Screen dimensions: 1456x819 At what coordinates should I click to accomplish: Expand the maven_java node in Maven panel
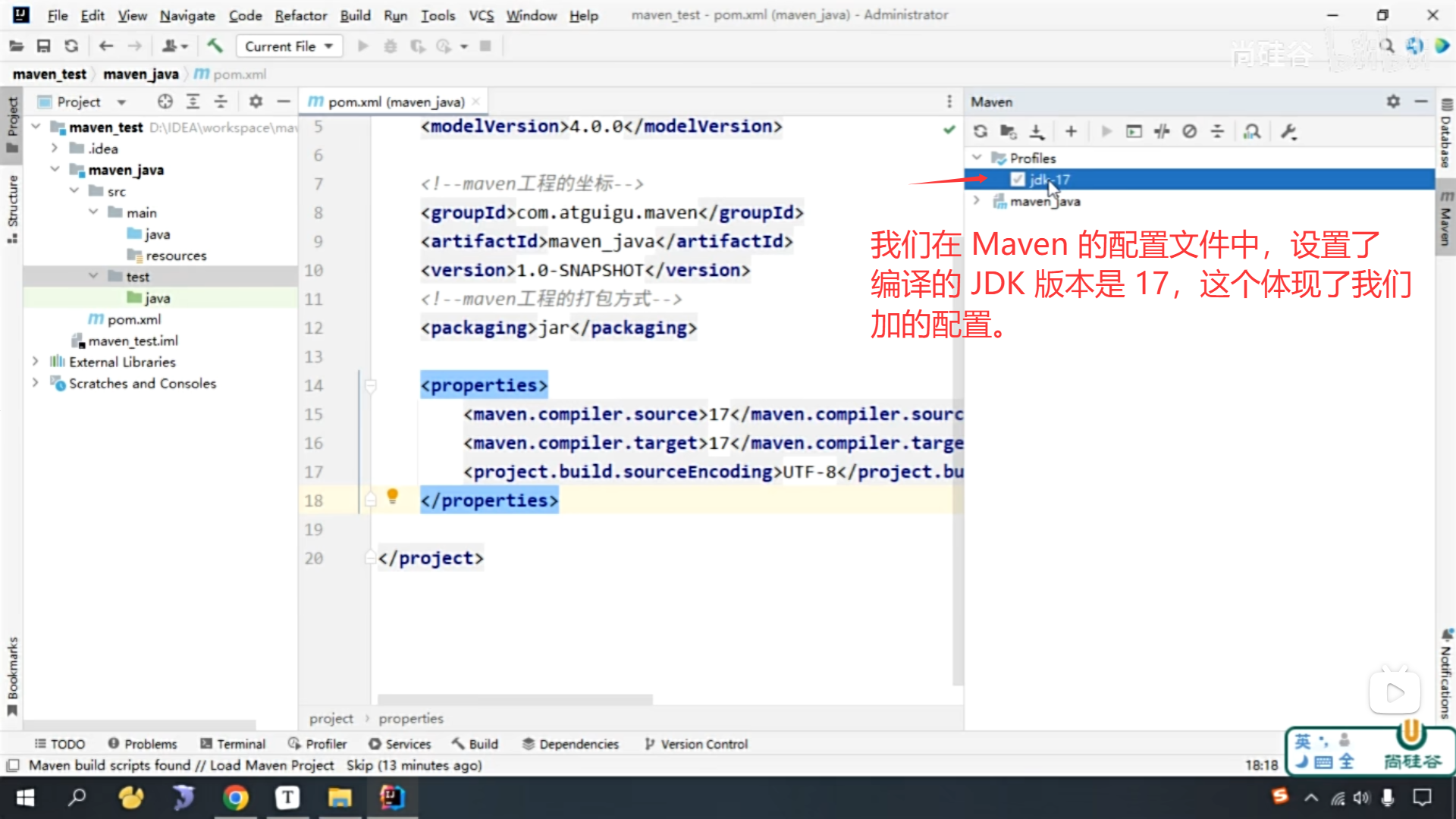coord(977,201)
